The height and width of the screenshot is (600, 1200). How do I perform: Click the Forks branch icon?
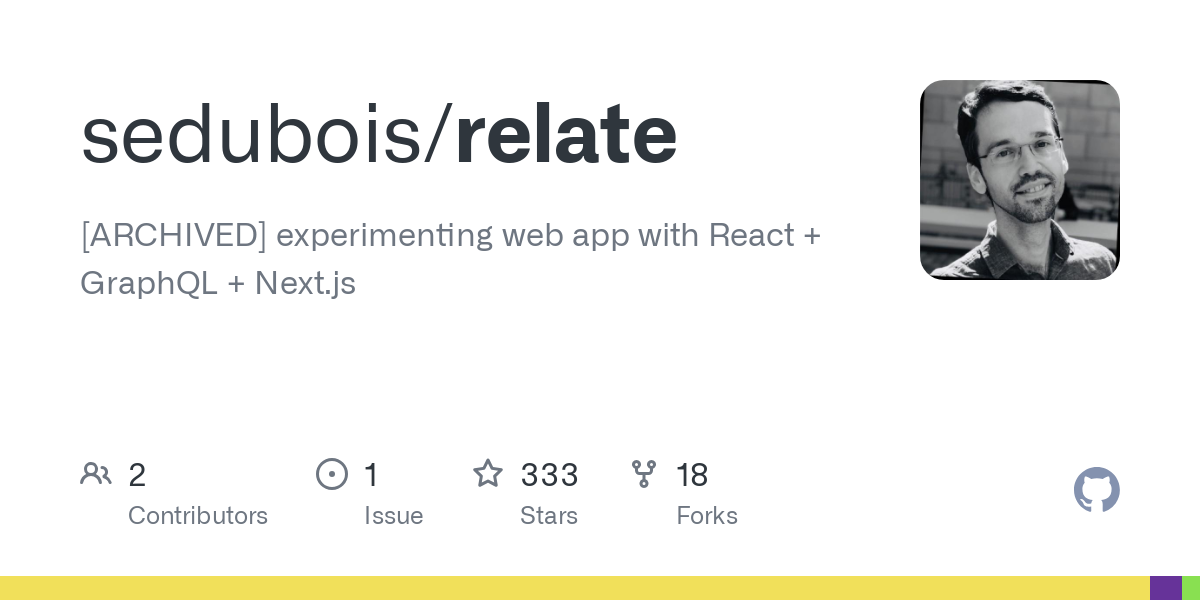(x=644, y=474)
